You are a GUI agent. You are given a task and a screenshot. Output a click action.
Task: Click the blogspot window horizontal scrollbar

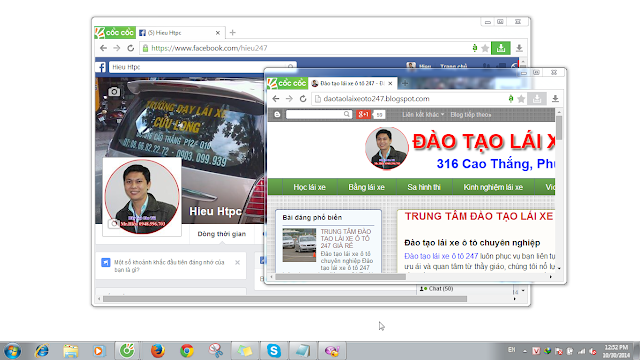pos(340,277)
